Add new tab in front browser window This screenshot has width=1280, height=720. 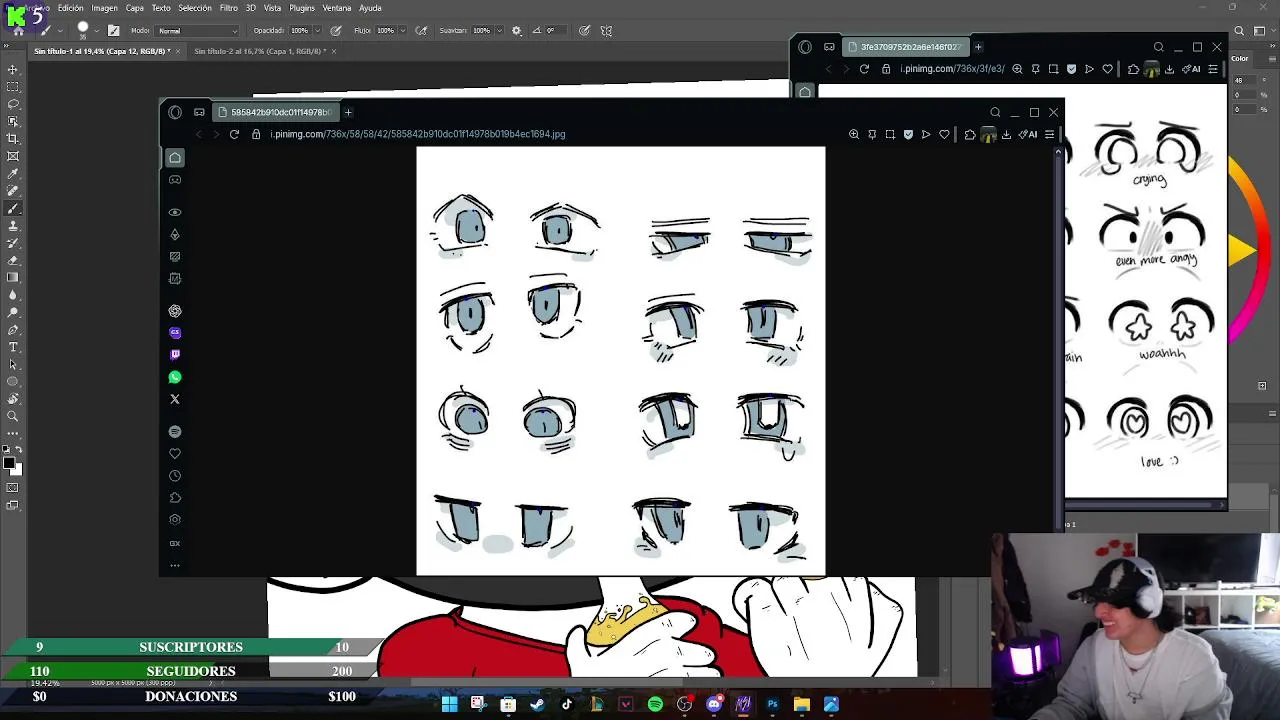click(348, 112)
